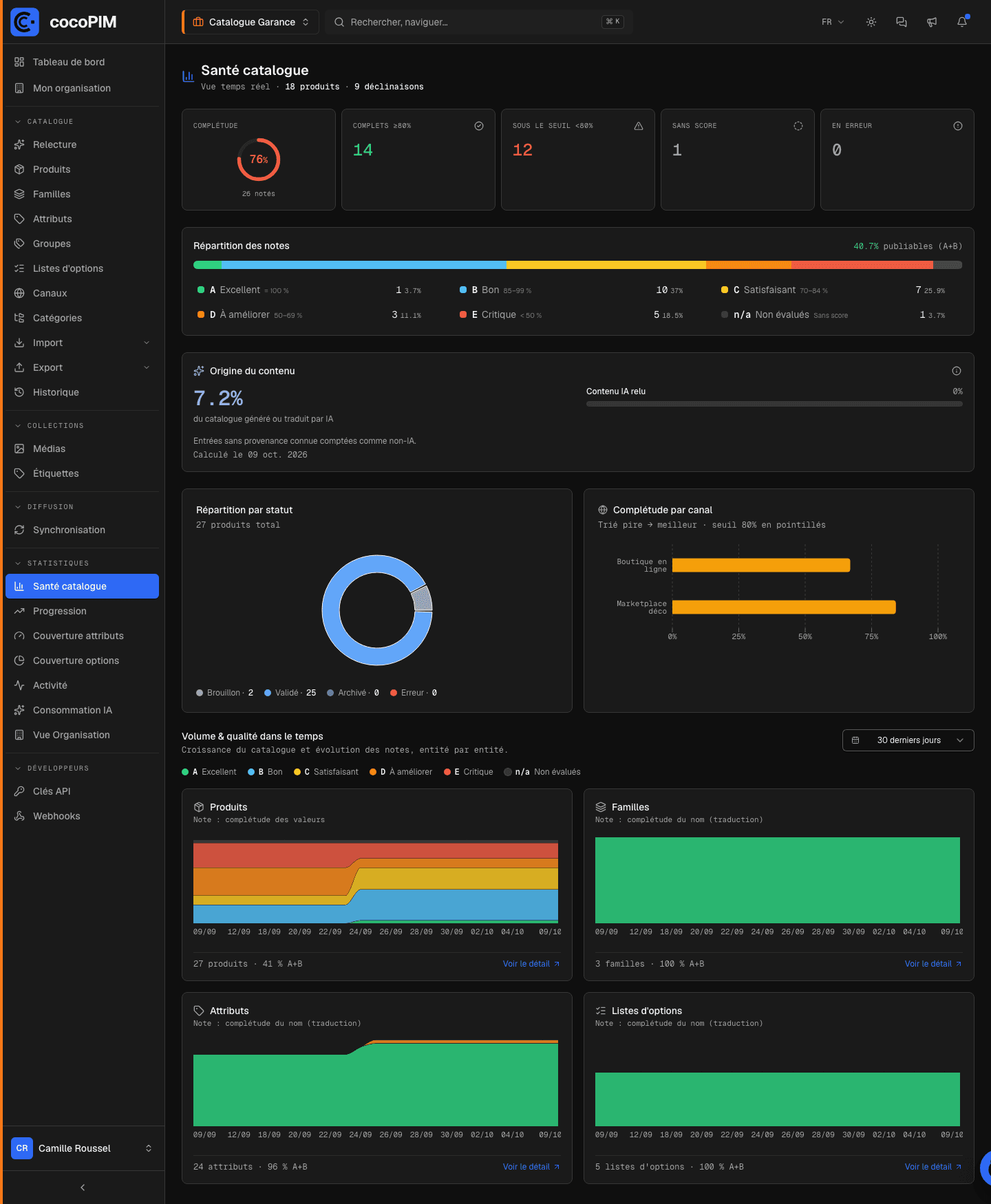Focus the Rechercher, naviguer search field
This screenshot has height=1204, width=991.
(x=479, y=22)
